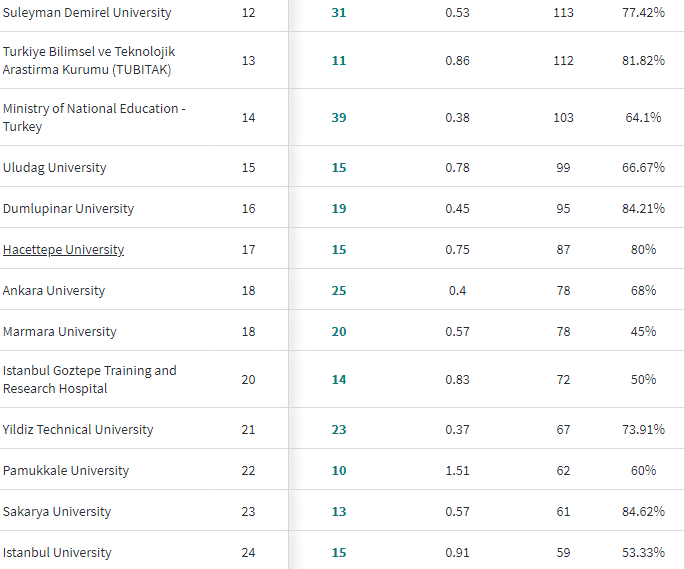Screen dimensions: 685x569
Task: Select Ankara University row name
Action: (x=54, y=291)
